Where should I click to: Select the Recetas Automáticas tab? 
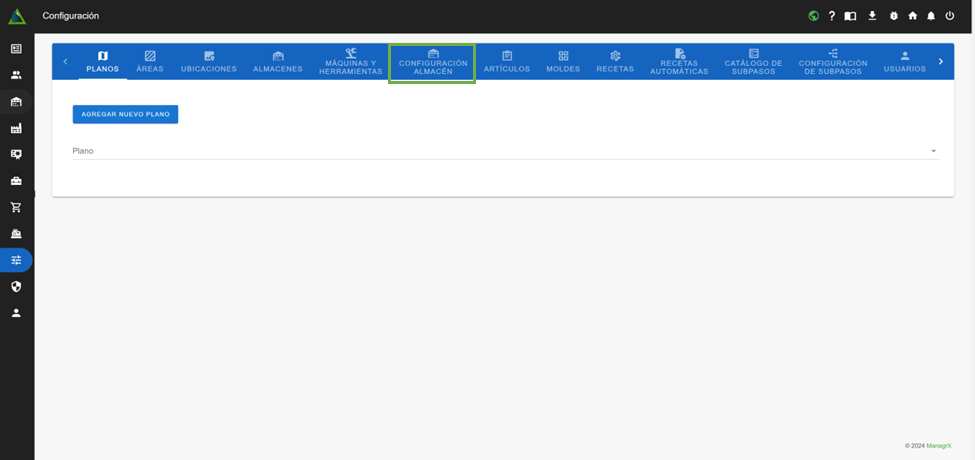(679, 62)
